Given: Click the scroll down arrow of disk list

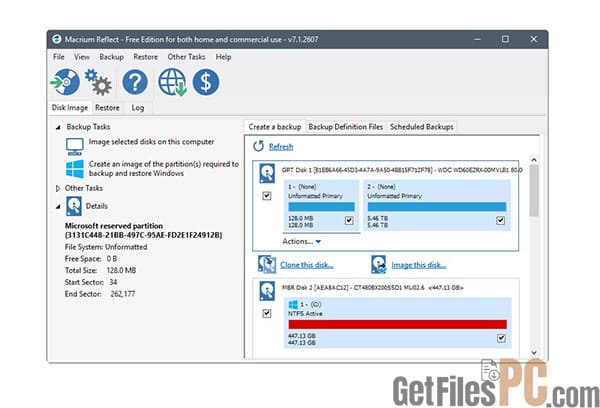Looking at the screenshot, I should [534, 353].
